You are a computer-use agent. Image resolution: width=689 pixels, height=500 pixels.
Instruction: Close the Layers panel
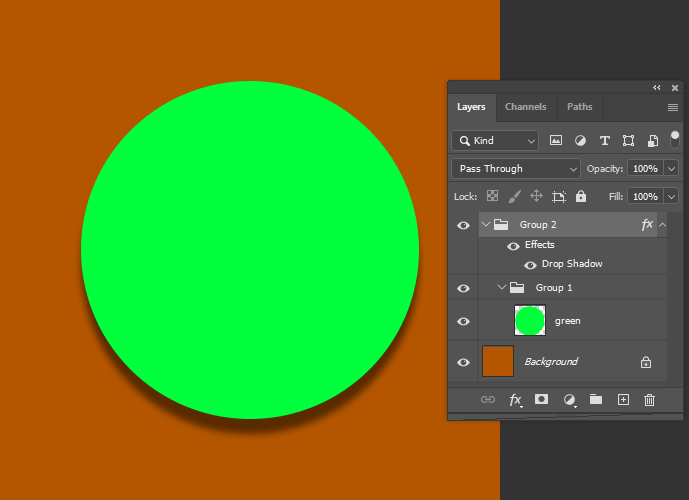675,88
